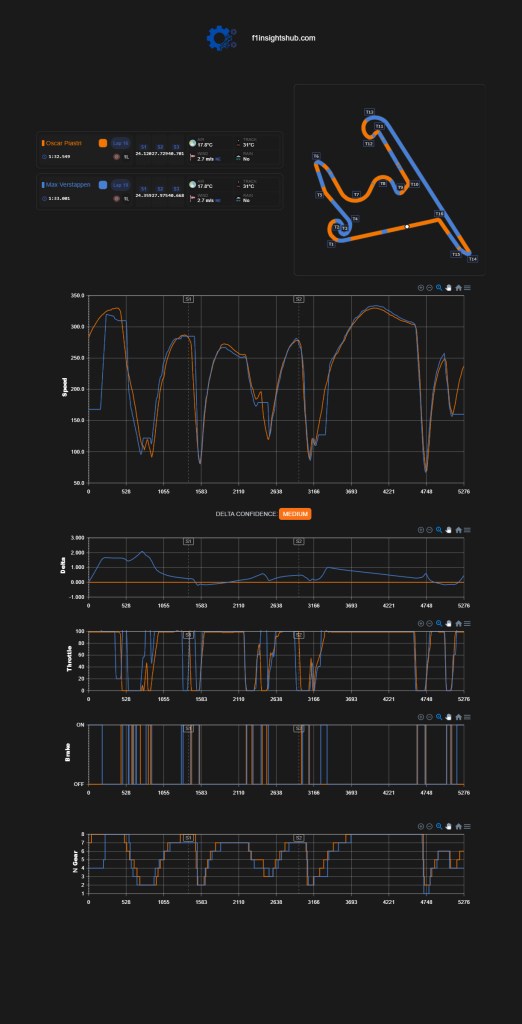Click the T1 turn label on the track map
The width and height of the screenshot is (522, 1024).
(331, 244)
